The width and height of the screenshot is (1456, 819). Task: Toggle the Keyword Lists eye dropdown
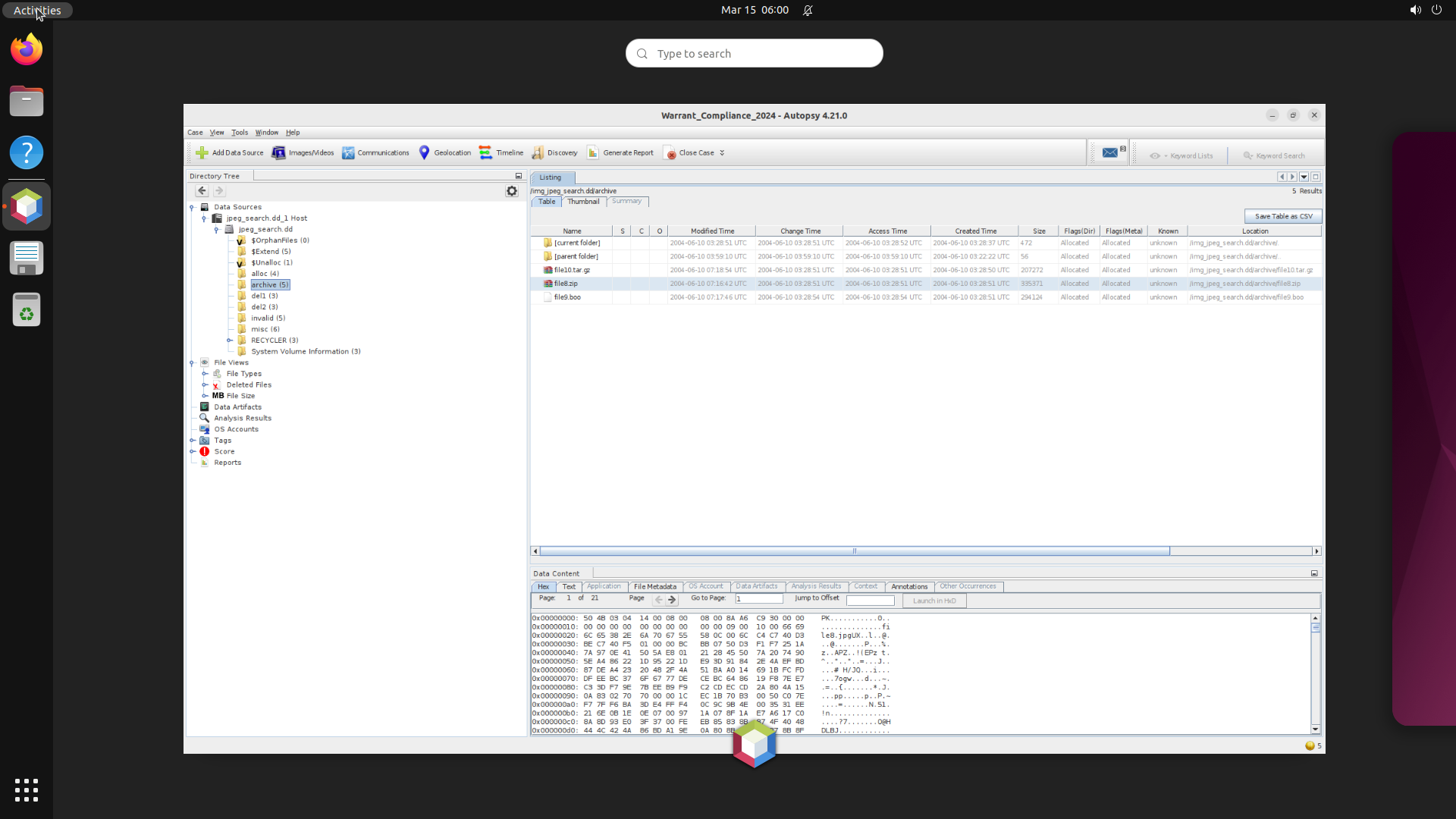(x=1155, y=156)
